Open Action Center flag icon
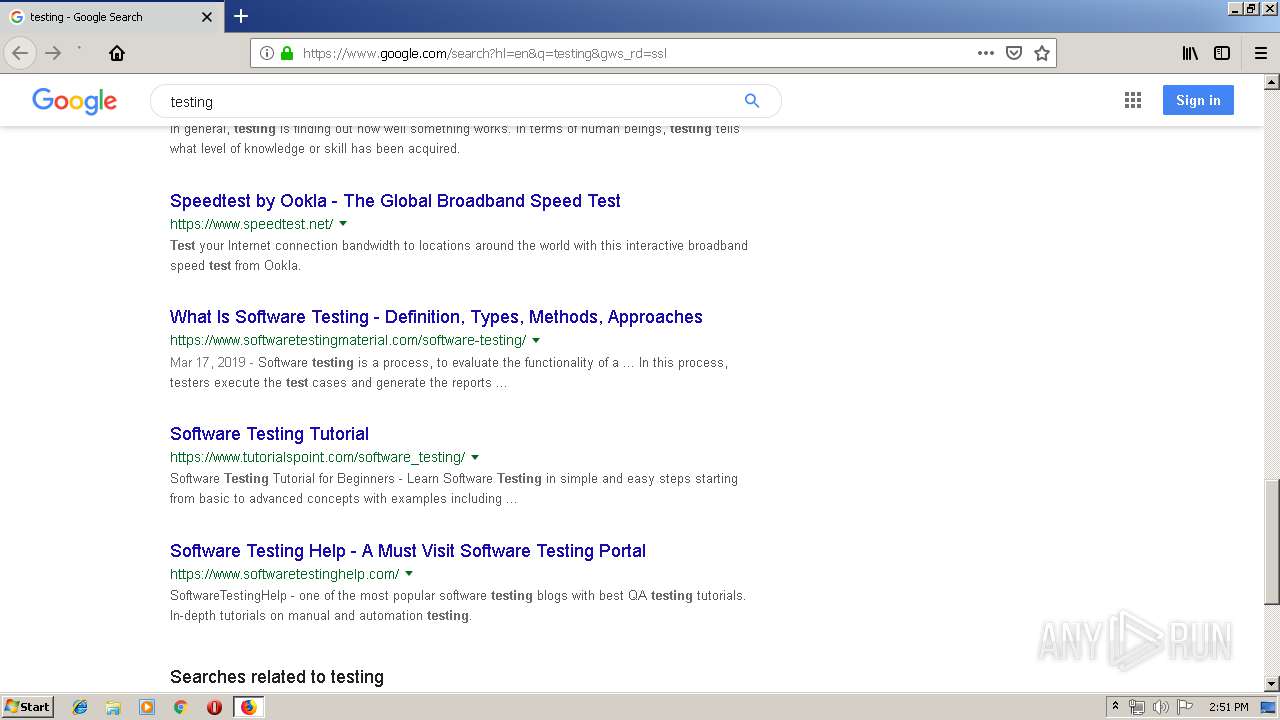Image resolution: width=1280 pixels, height=720 pixels. pyautogui.click(x=1185, y=707)
